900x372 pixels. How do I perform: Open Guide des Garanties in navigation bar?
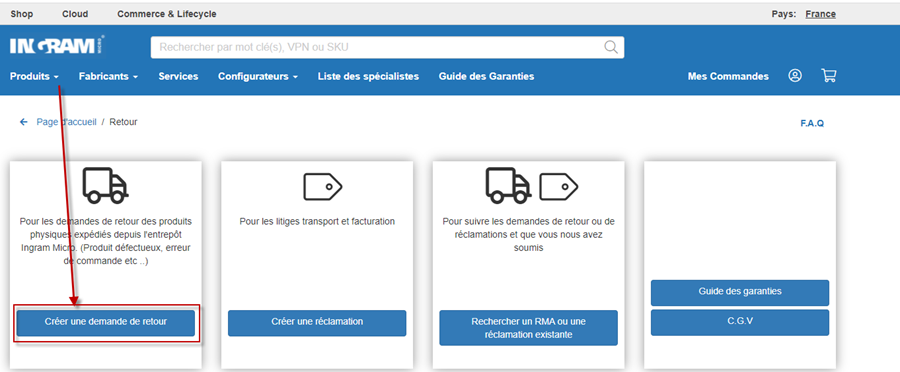click(487, 76)
